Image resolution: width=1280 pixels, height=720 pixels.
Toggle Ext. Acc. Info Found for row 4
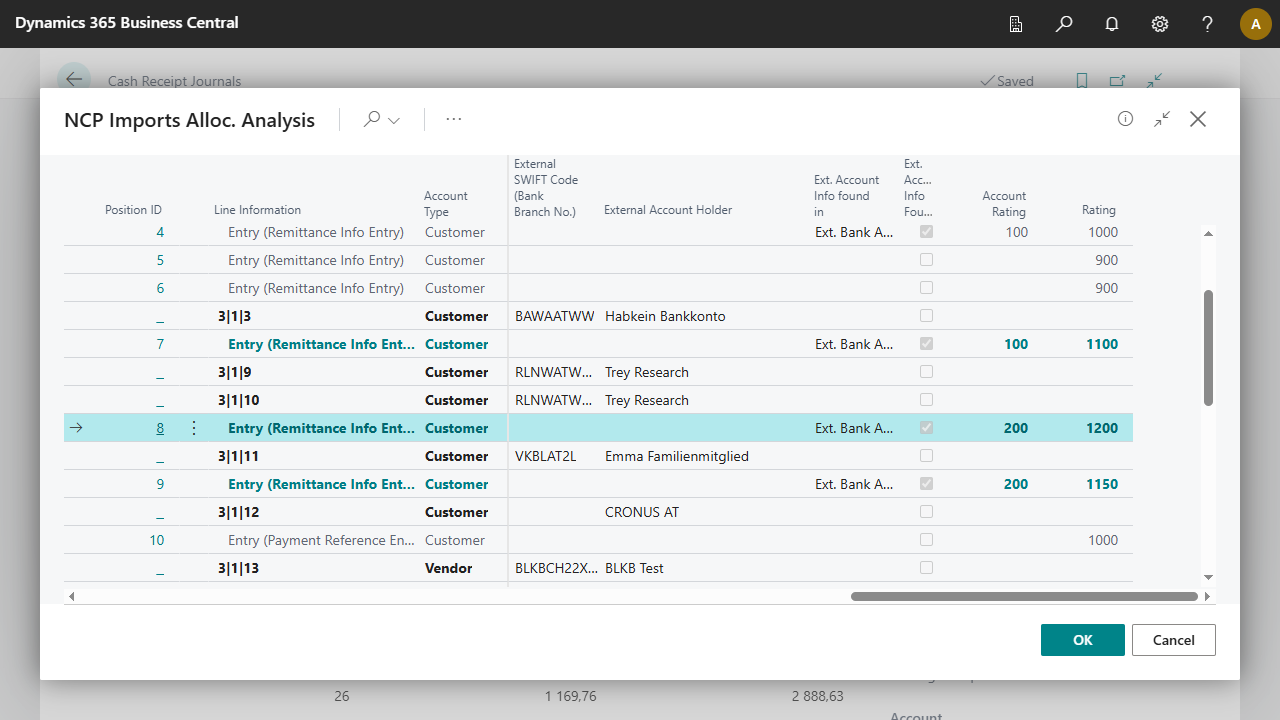(926, 232)
